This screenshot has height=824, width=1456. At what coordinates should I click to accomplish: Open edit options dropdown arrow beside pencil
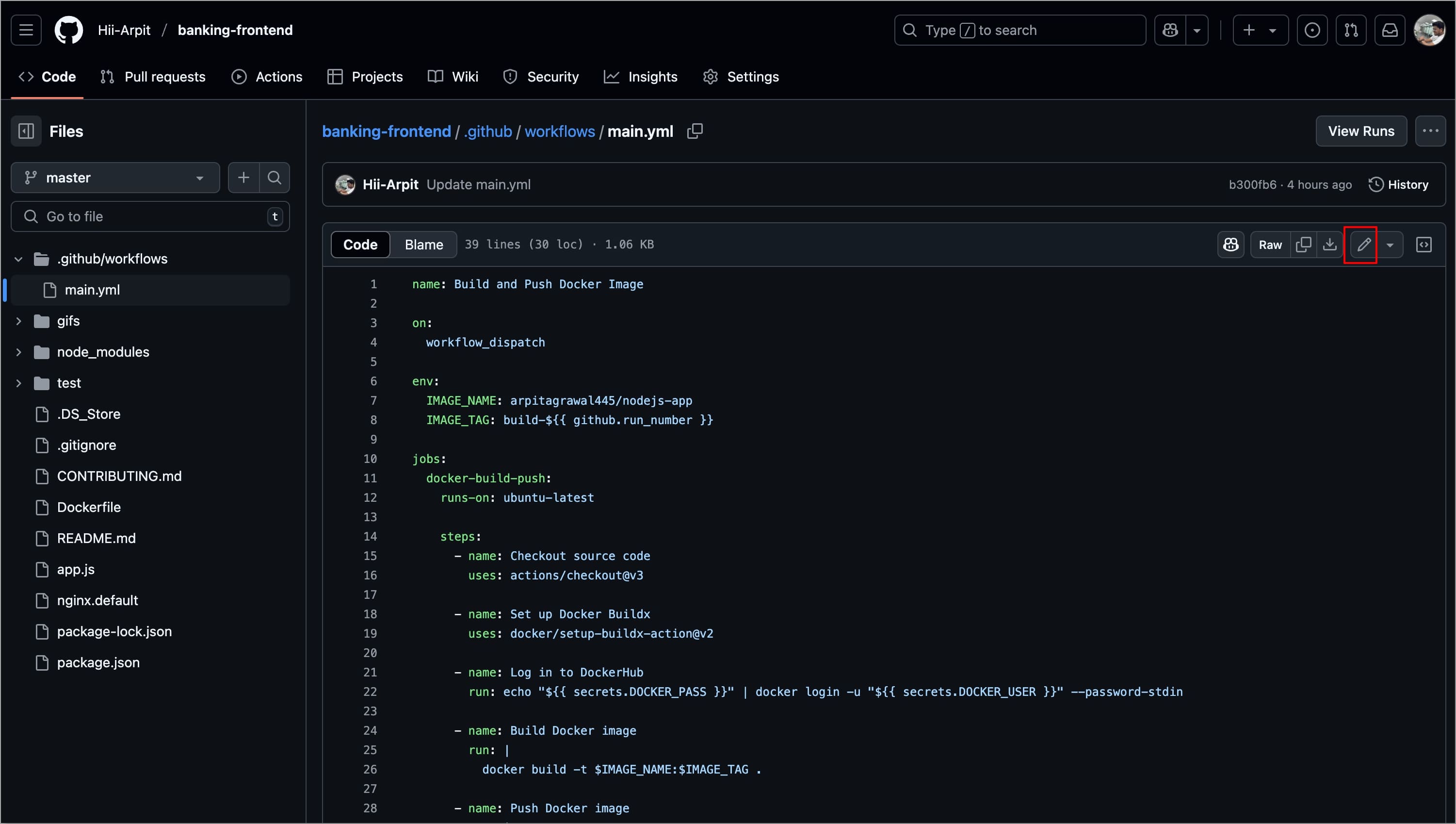pos(1390,245)
